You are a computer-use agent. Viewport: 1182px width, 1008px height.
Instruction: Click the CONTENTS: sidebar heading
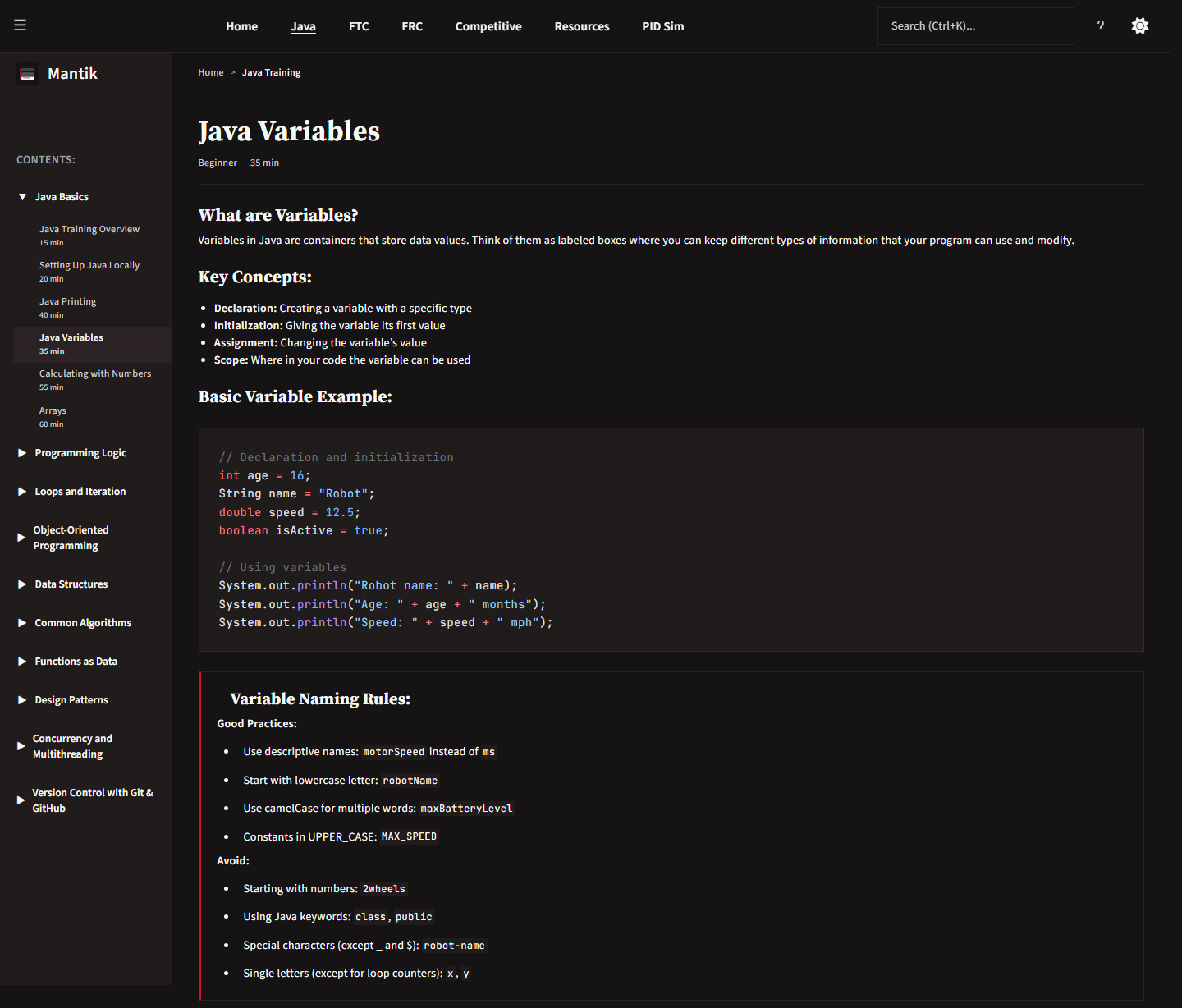pyautogui.click(x=46, y=160)
